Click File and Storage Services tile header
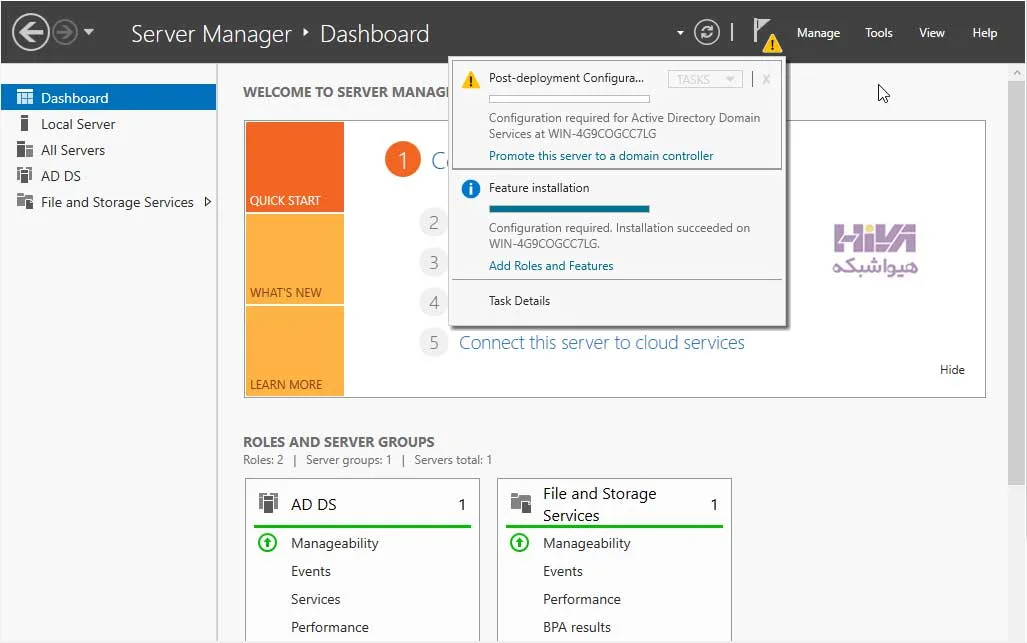This screenshot has width=1027, height=643. [614, 504]
